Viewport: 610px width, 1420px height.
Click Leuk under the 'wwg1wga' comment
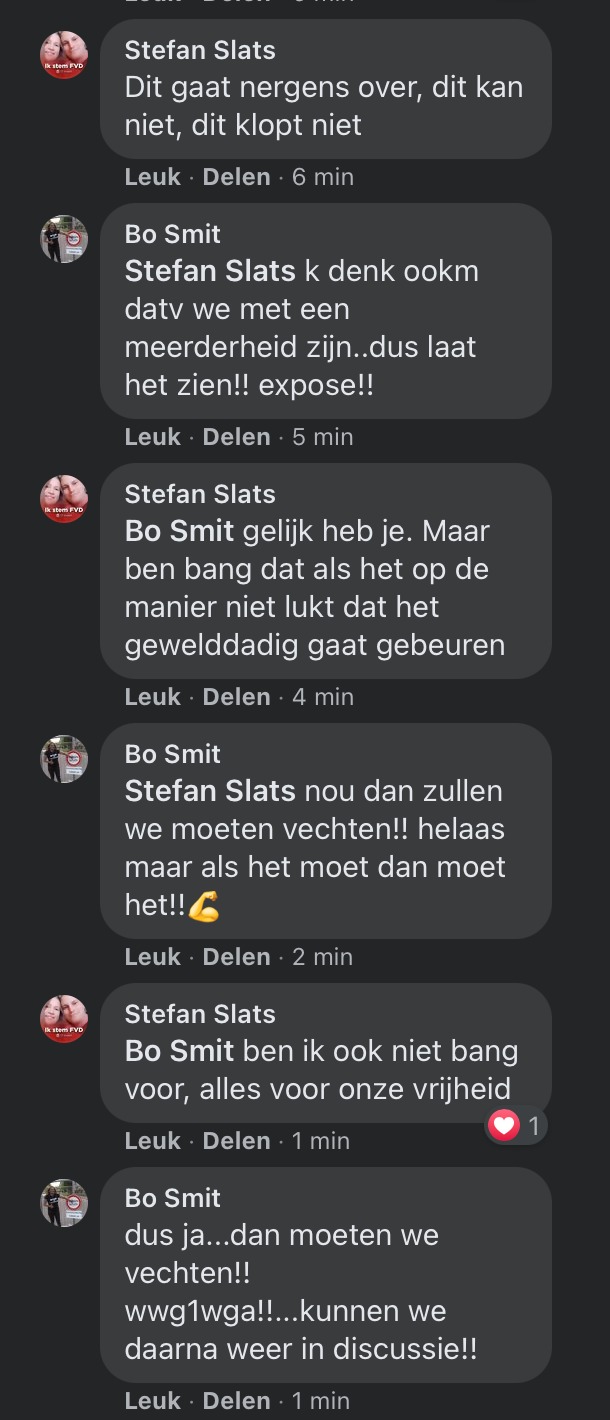pos(153,1401)
